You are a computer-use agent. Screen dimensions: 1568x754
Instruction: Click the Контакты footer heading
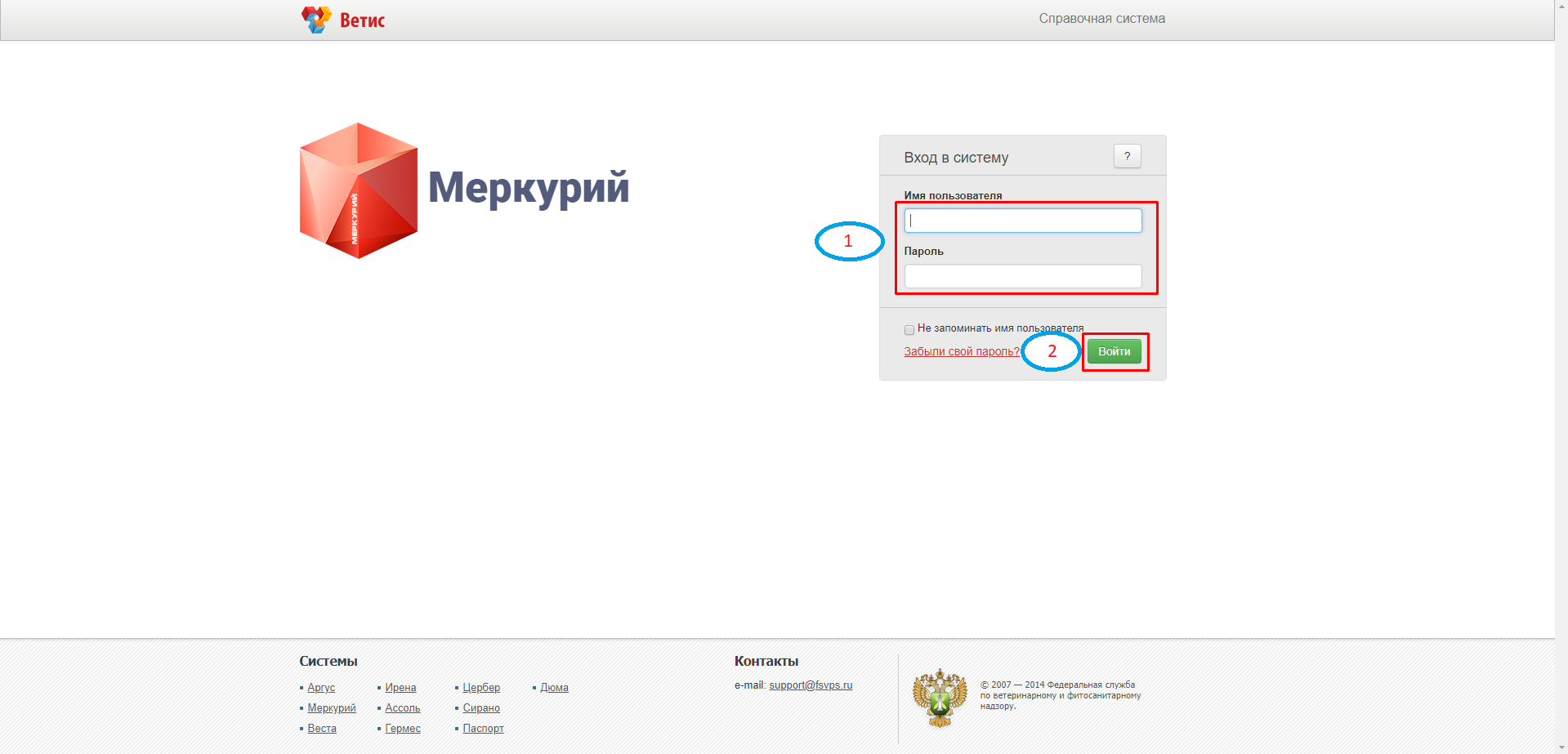(766, 661)
